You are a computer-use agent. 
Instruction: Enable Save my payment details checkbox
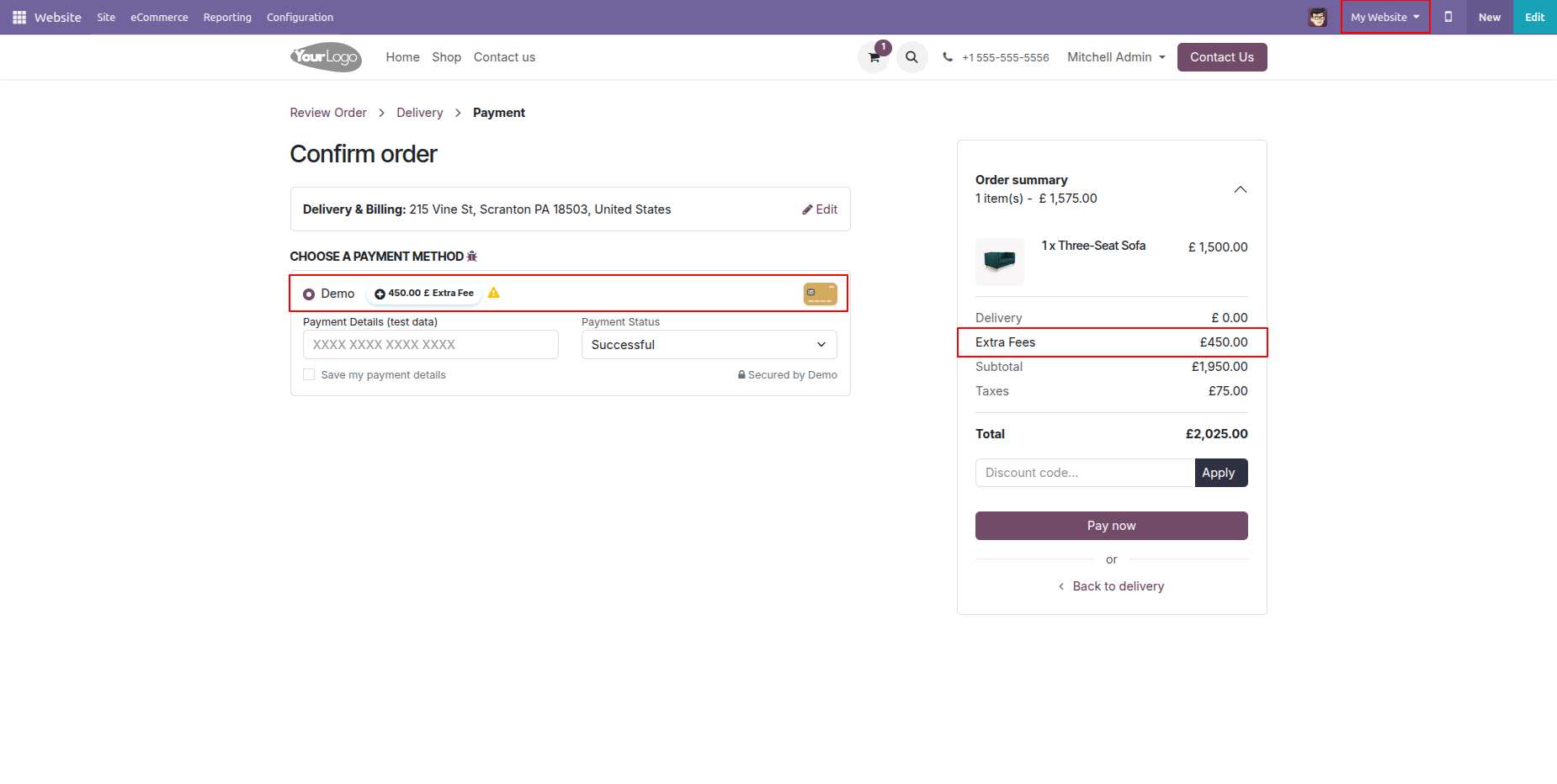coord(309,375)
